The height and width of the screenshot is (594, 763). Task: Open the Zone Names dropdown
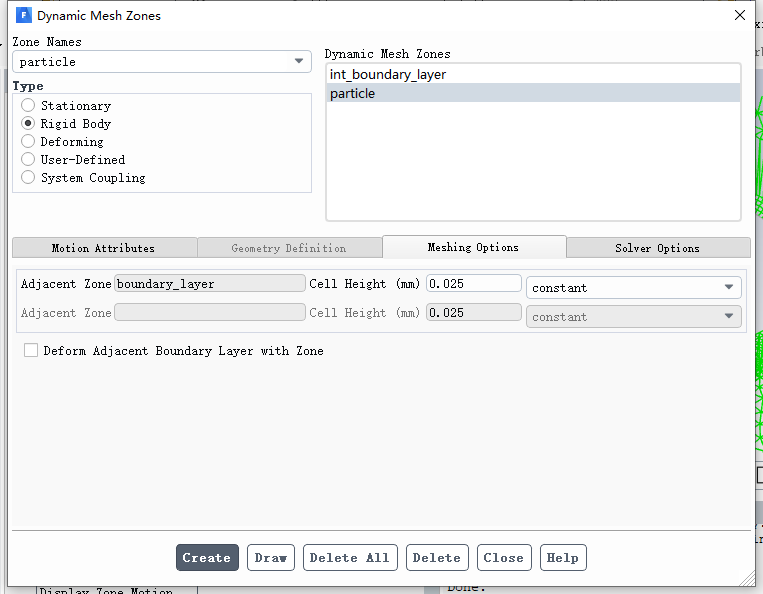point(162,62)
